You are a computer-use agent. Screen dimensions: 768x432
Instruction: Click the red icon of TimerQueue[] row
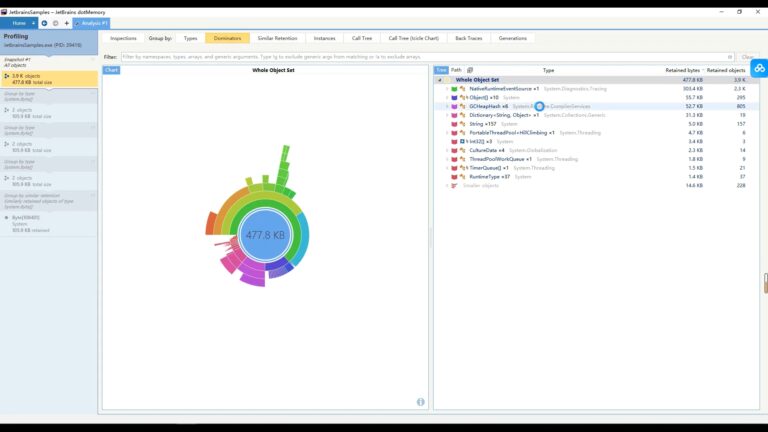coord(454,168)
